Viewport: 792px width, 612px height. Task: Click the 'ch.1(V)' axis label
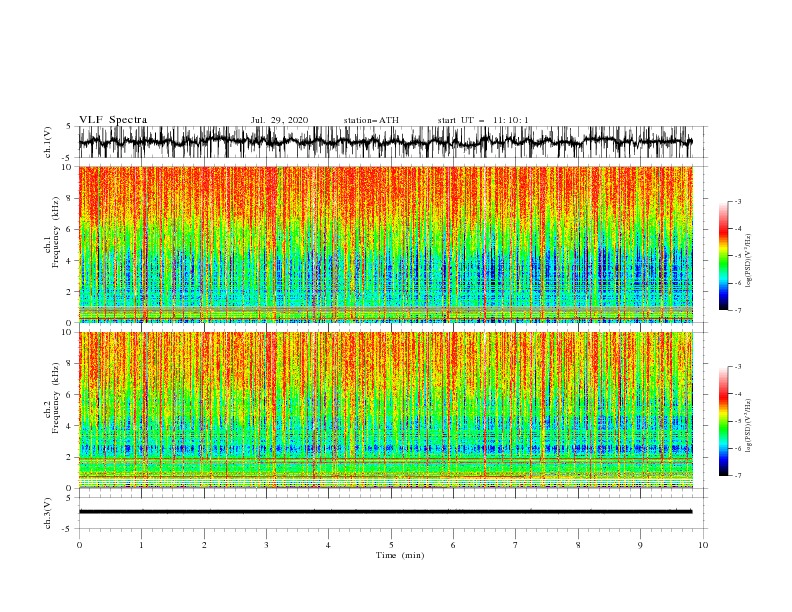pyautogui.click(x=48, y=142)
